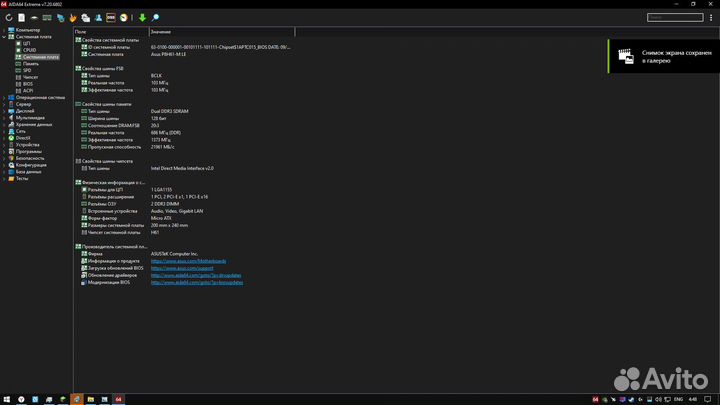Open the aida64.com BIOS updates link
The height and width of the screenshot is (405, 720).
(x=196, y=282)
